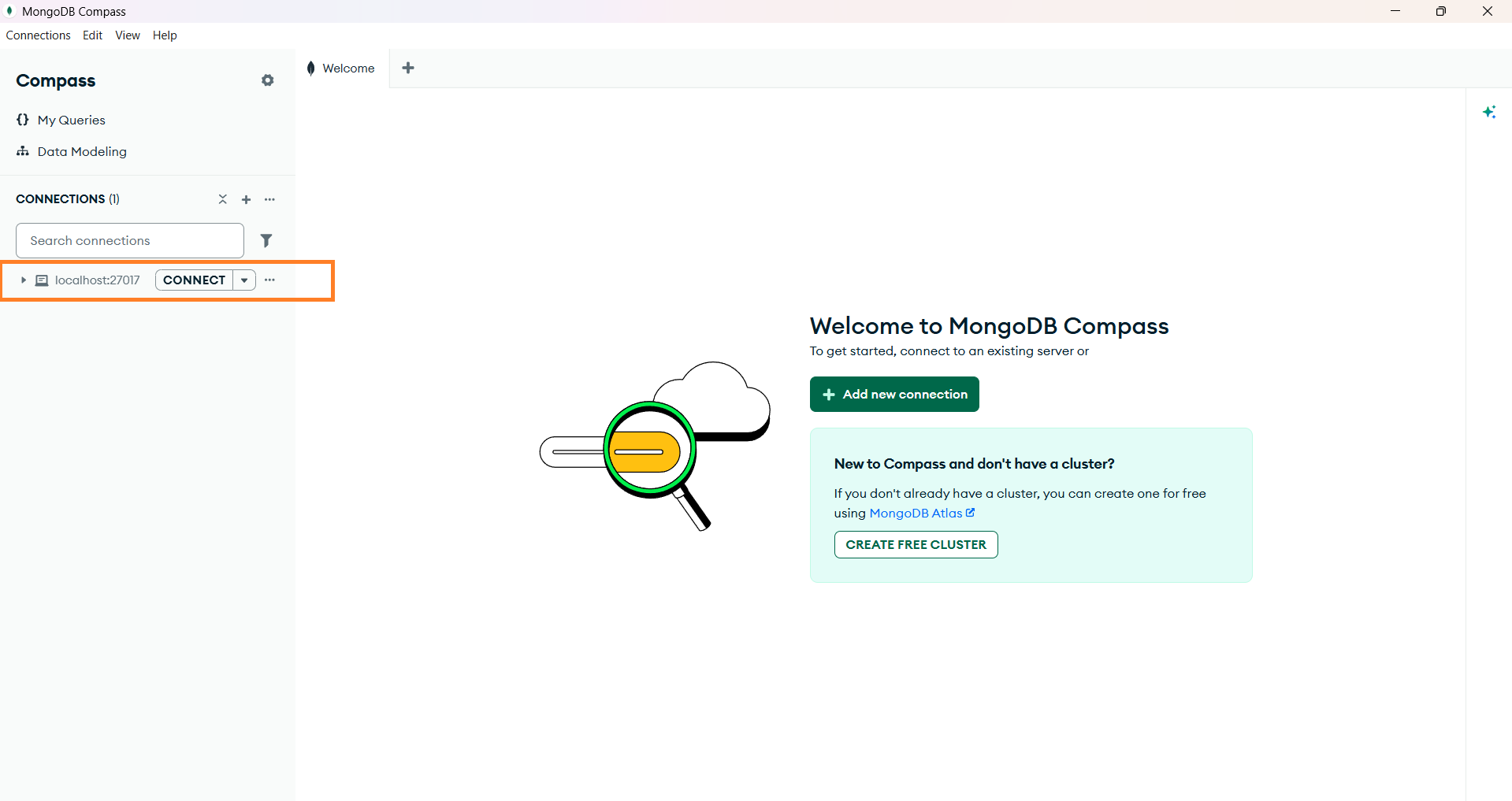Click the MongoDB leaf icon on the Welcome tab
Screen dimensions: 1512x801
tap(311, 68)
